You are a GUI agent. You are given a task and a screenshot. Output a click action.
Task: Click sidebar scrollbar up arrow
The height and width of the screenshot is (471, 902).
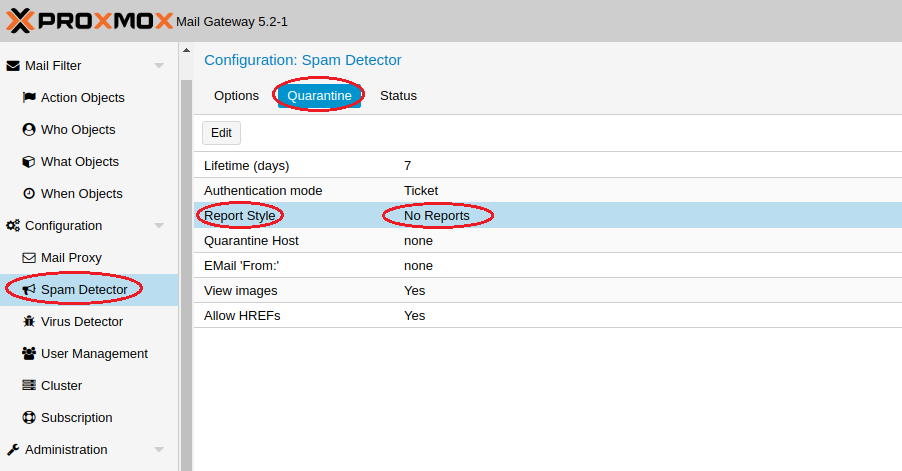(186, 51)
